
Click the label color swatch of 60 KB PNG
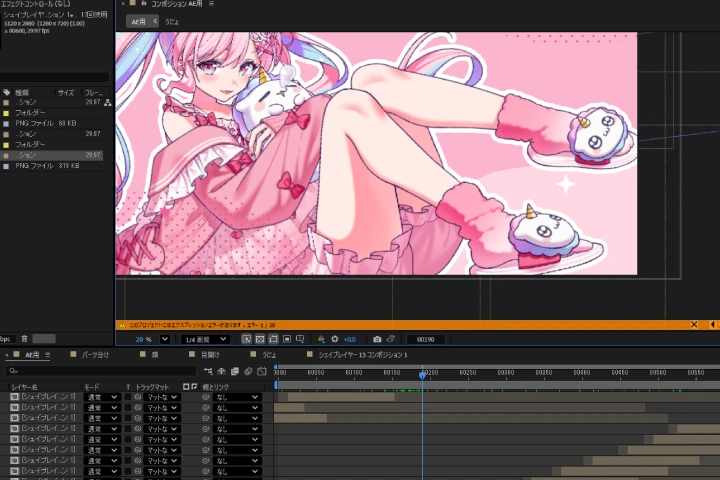click(x=6, y=124)
